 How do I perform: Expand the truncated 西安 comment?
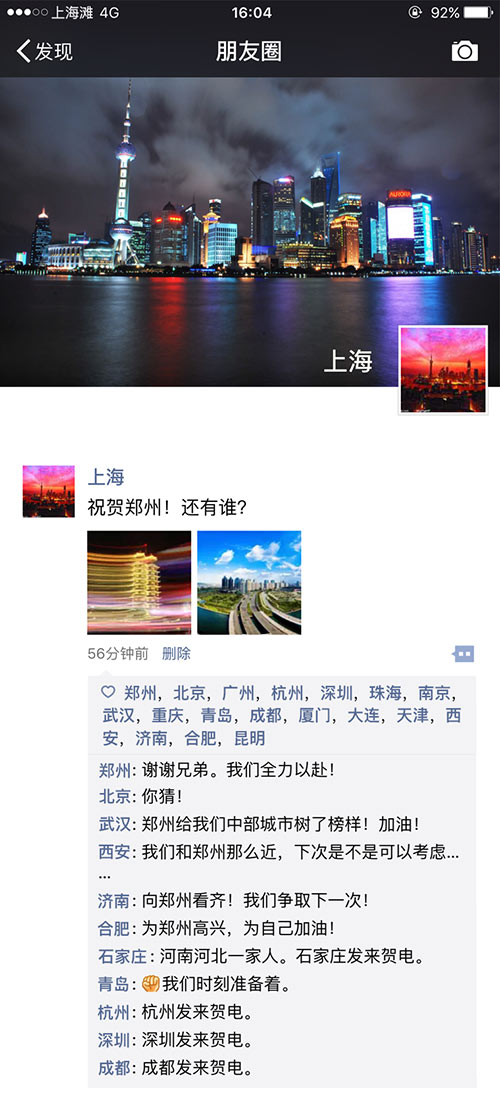[x=104, y=875]
